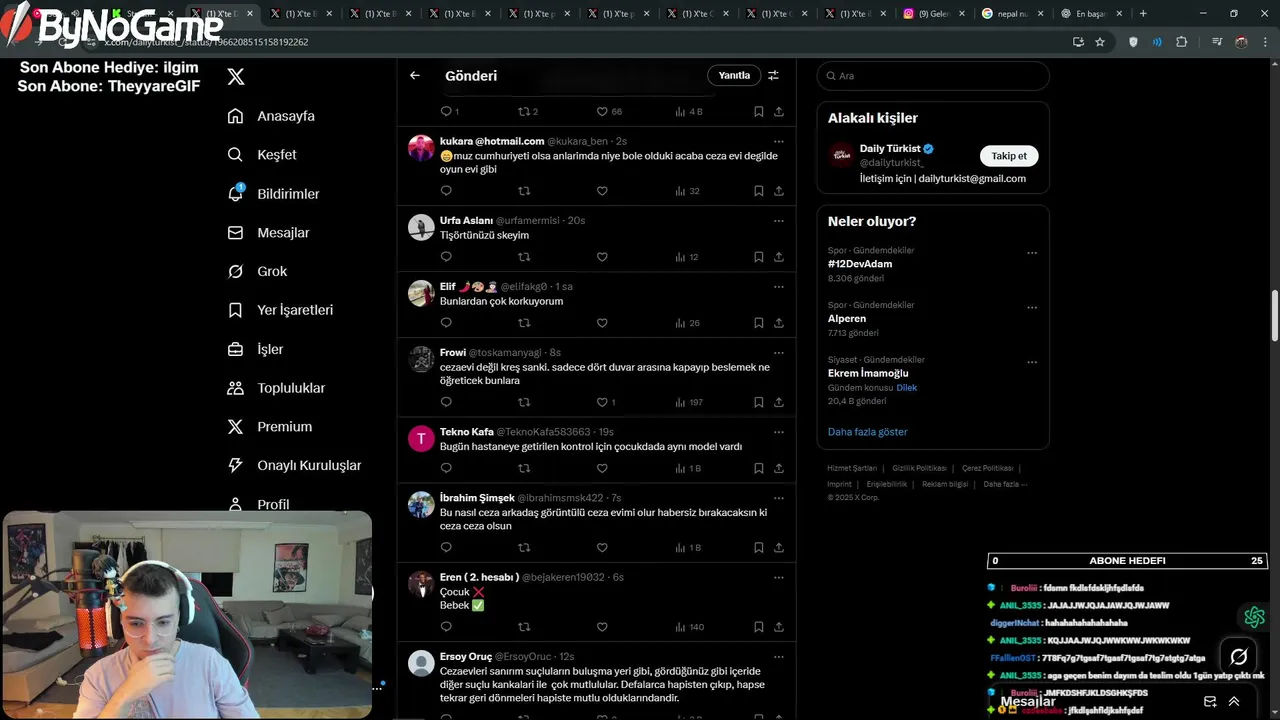Screen dimensions: 1280x720
Task: Open Topluluklar in the sidebar
Action: [276, 388]
